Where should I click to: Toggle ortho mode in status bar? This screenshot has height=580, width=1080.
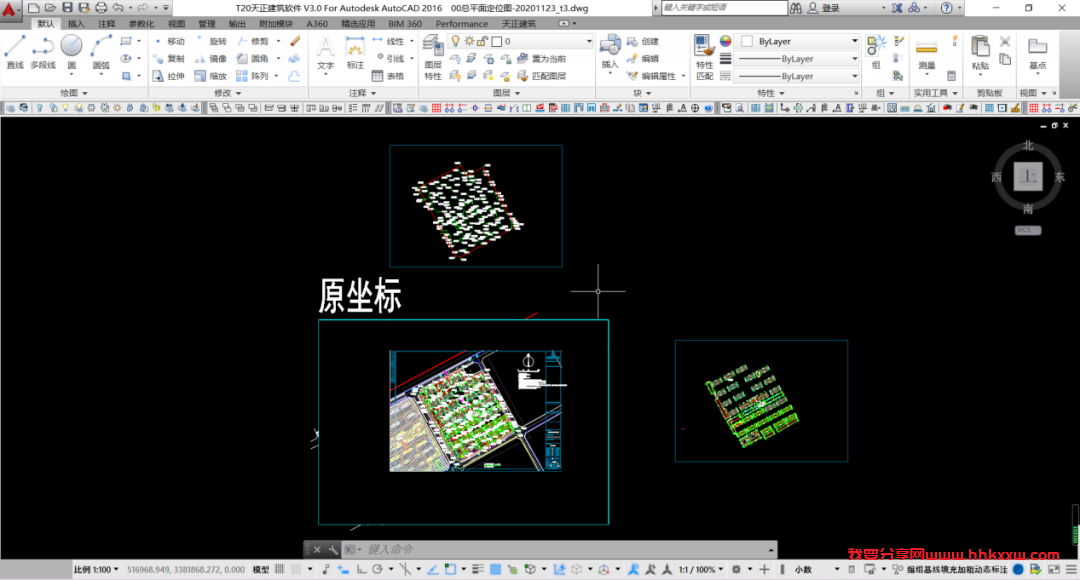pyautogui.click(x=361, y=569)
